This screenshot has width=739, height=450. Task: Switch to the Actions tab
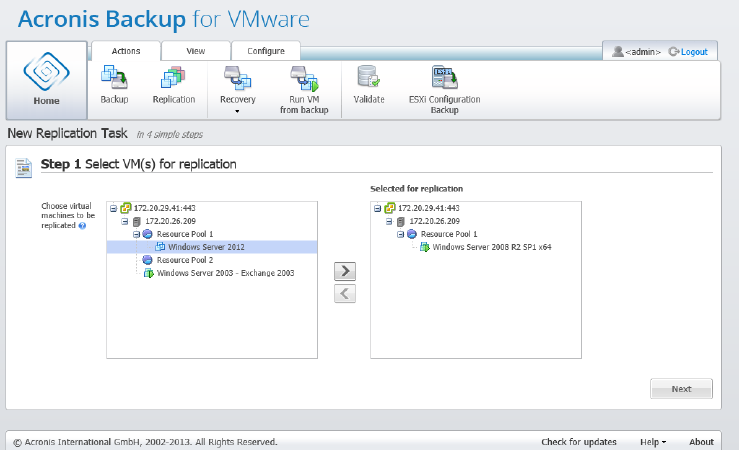click(126, 51)
